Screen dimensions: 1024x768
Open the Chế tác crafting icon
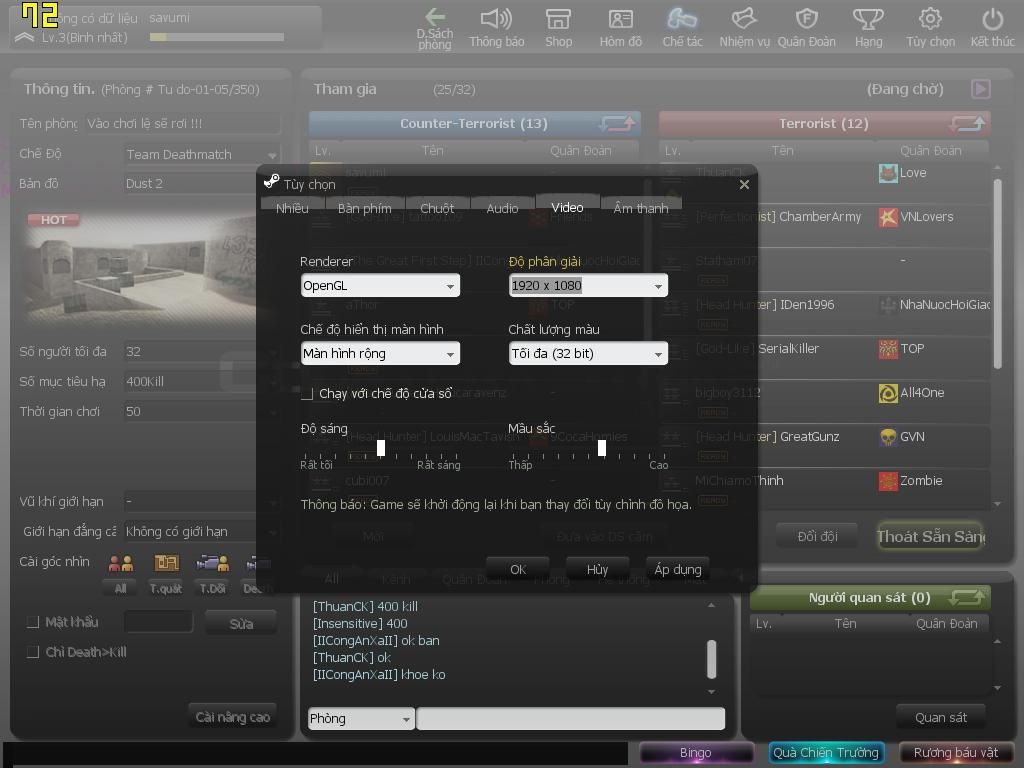[x=682, y=27]
